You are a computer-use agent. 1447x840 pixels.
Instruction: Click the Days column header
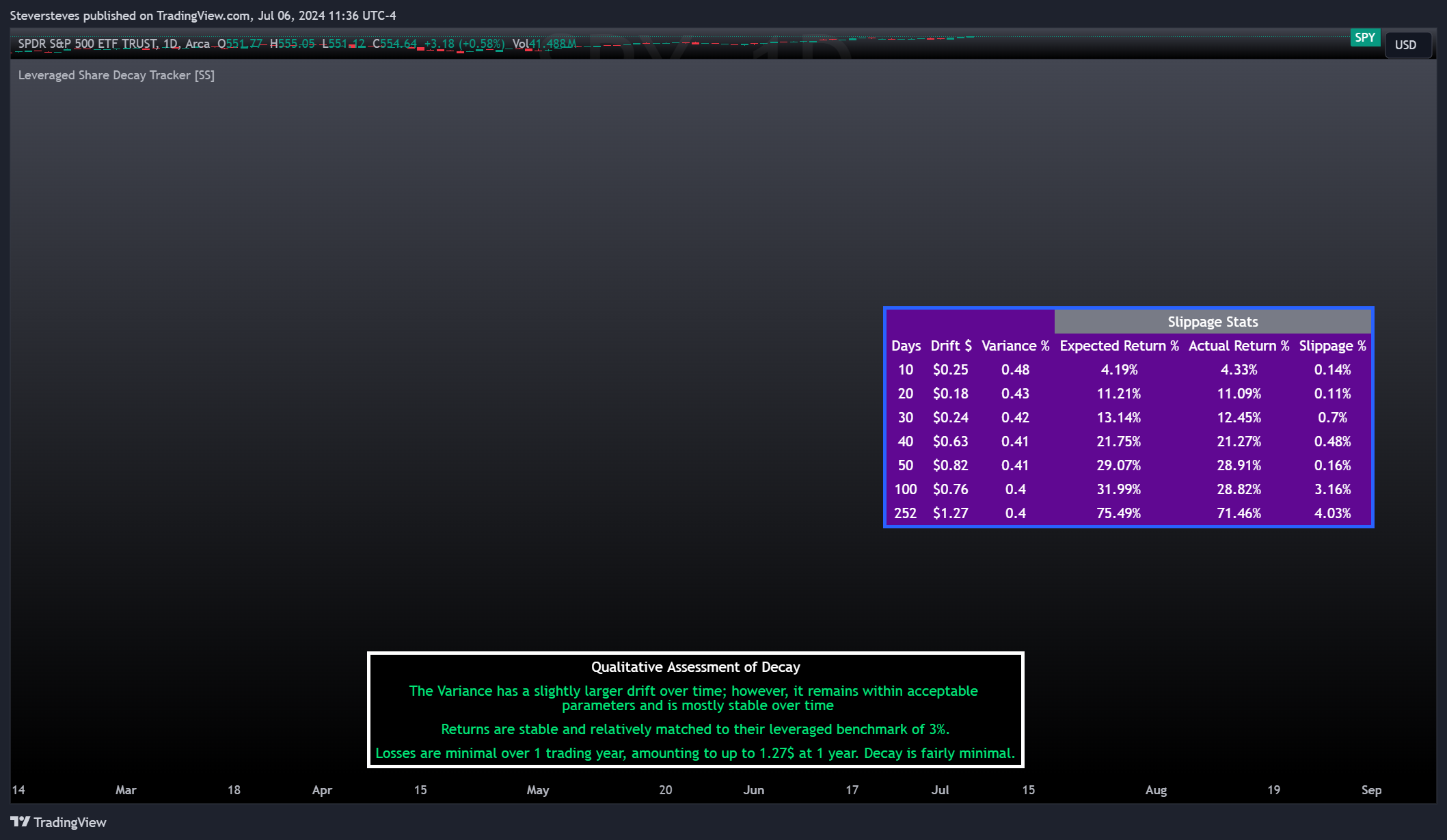coord(906,346)
